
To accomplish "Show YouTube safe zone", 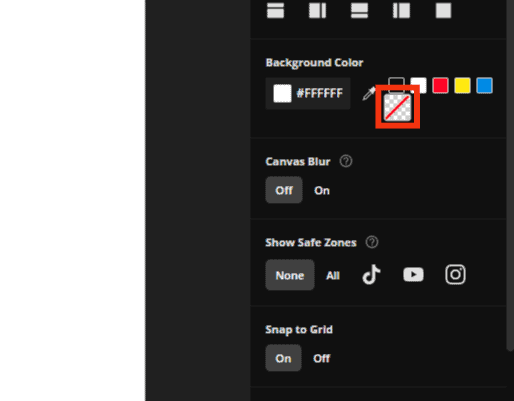I will click(x=413, y=275).
